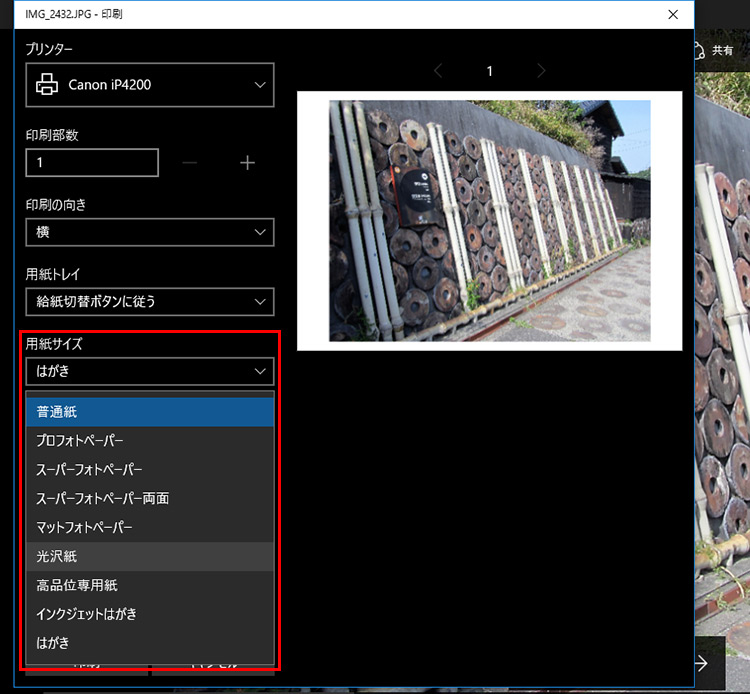Increase print copies with the plus button
Viewport: 750px width, 694px height.
click(x=248, y=163)
